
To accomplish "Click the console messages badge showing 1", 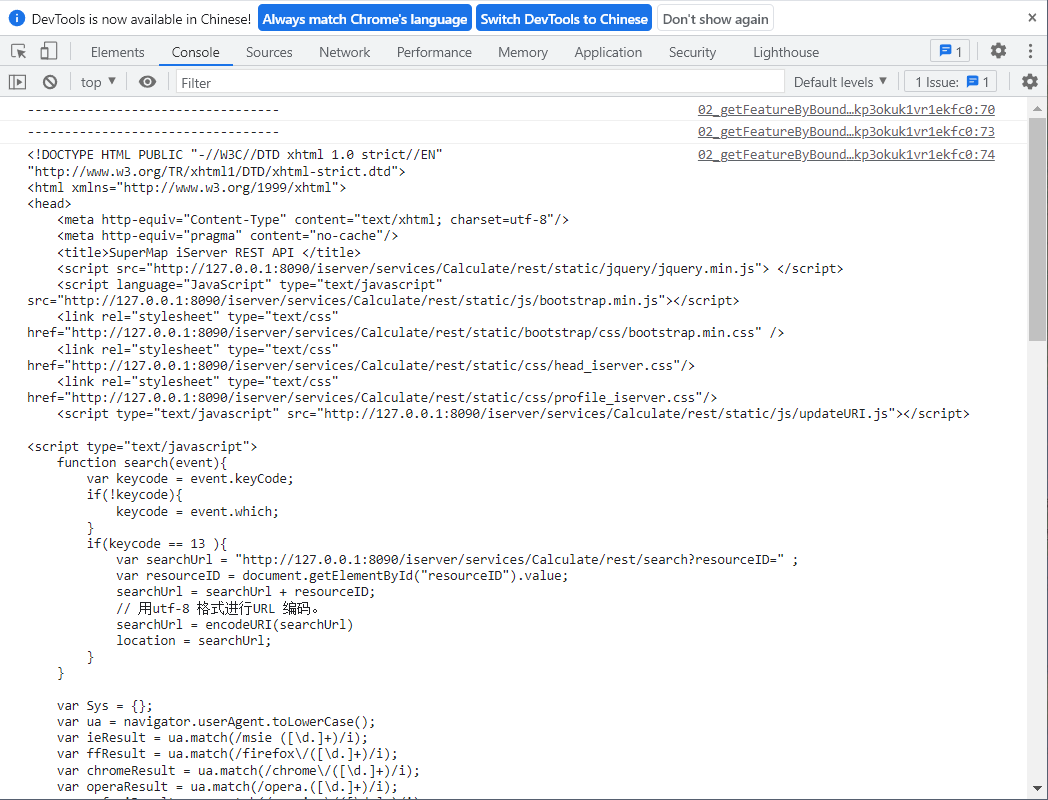I will (x=950, y=51).
